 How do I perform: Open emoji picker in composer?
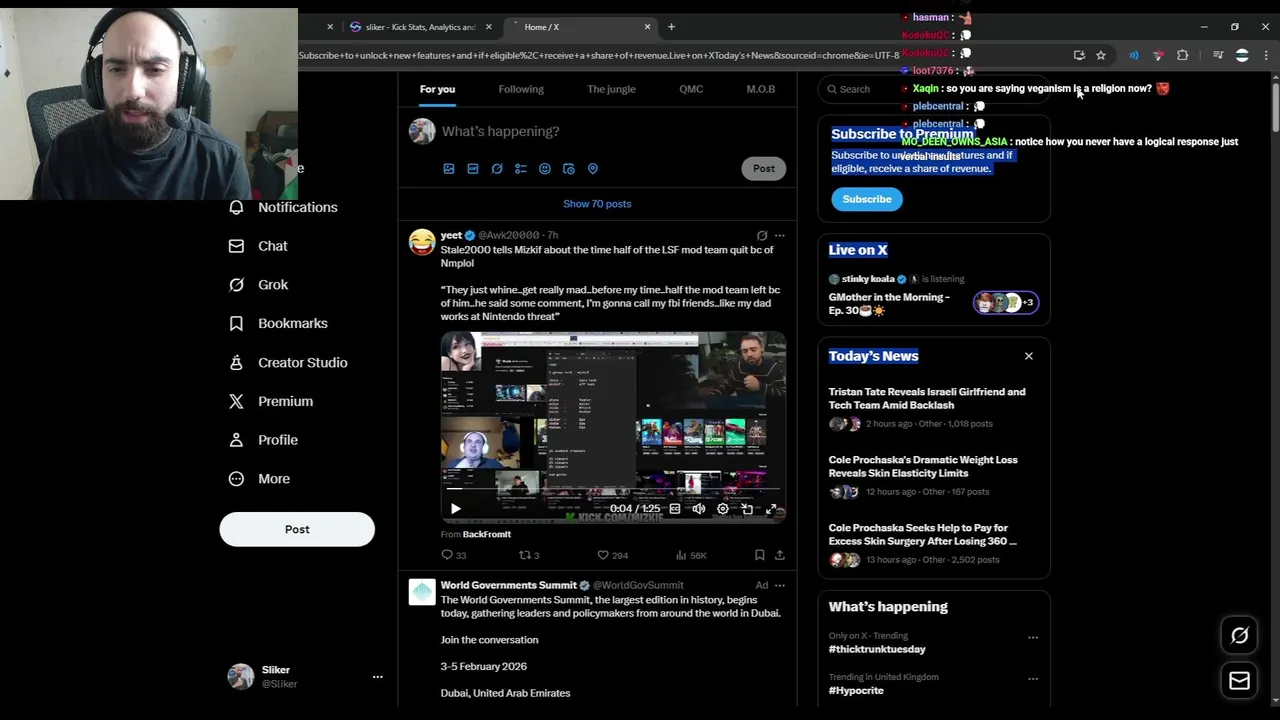coord(545,169)
